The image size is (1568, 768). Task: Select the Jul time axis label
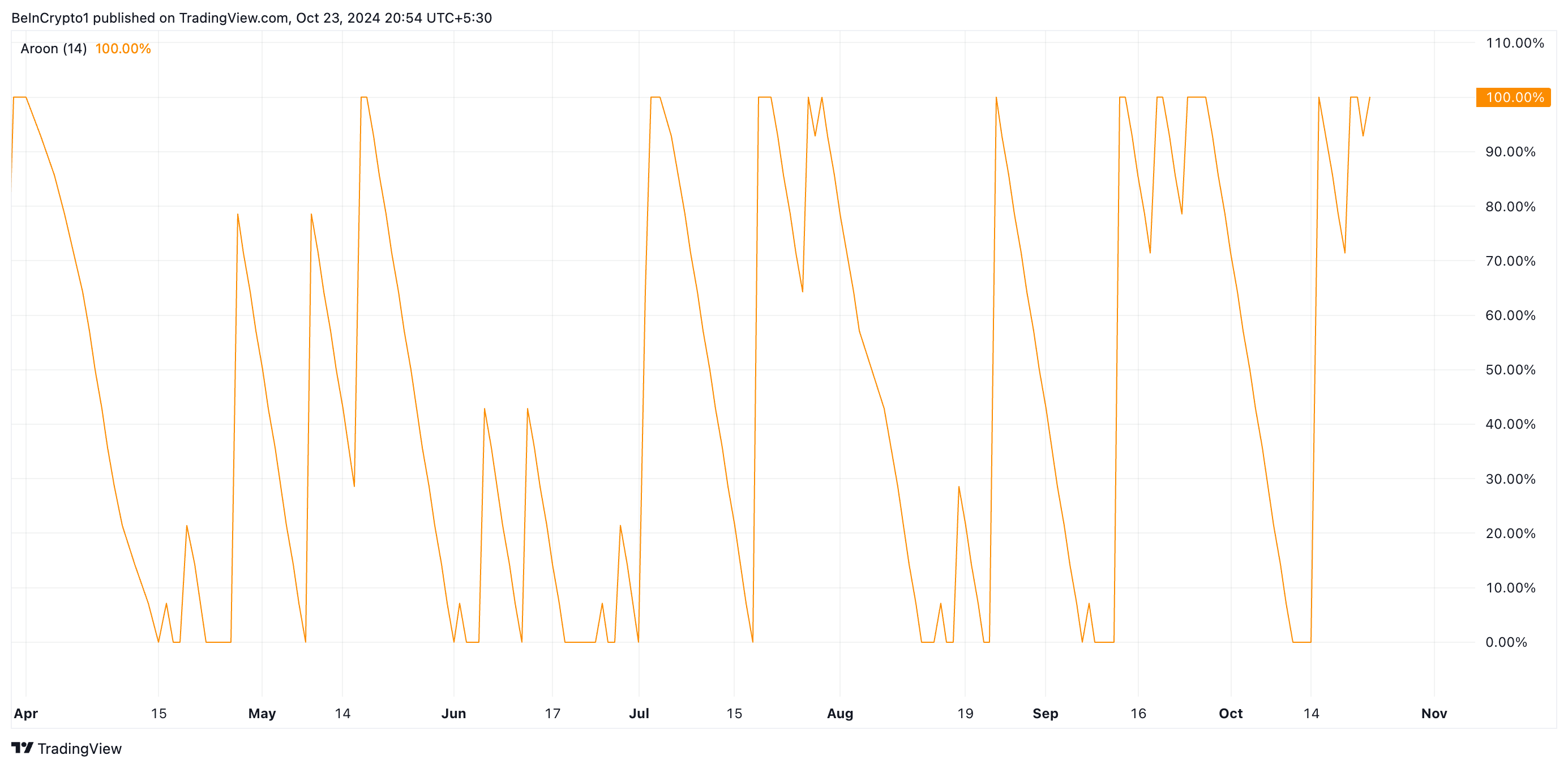[639, 713]
